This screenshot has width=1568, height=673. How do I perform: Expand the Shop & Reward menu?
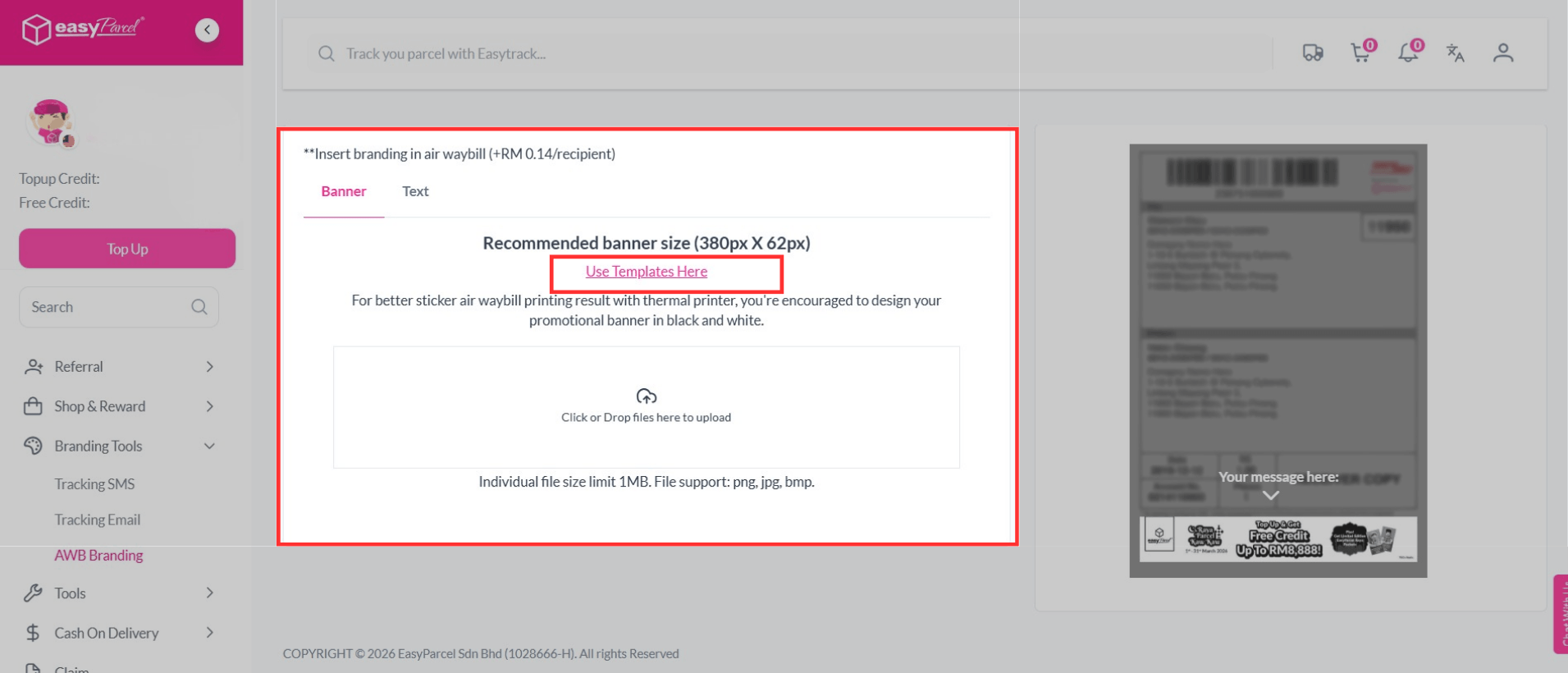tap(119, 406)
